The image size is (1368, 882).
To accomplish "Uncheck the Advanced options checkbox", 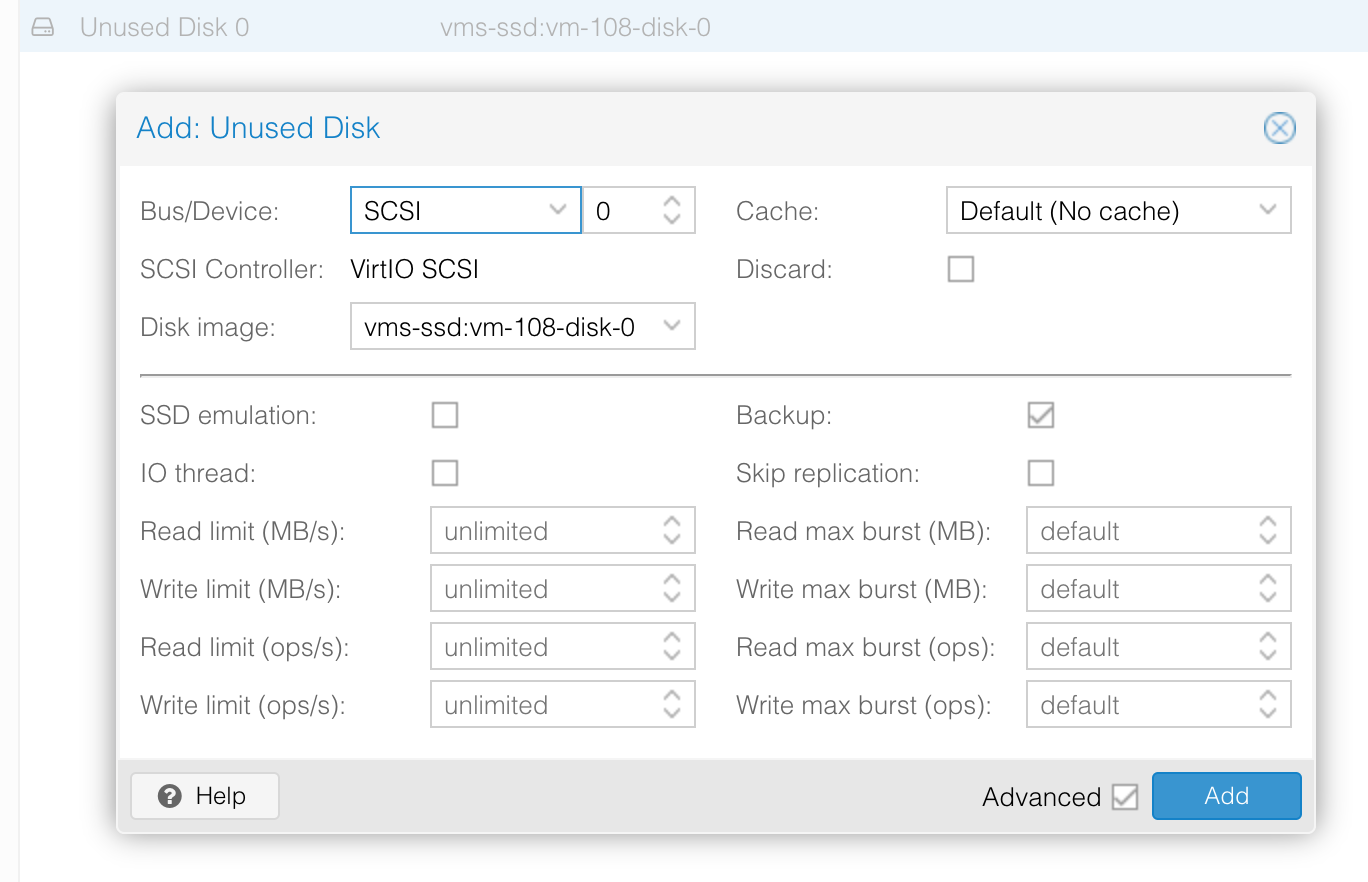I will (x=1125, y=797).
